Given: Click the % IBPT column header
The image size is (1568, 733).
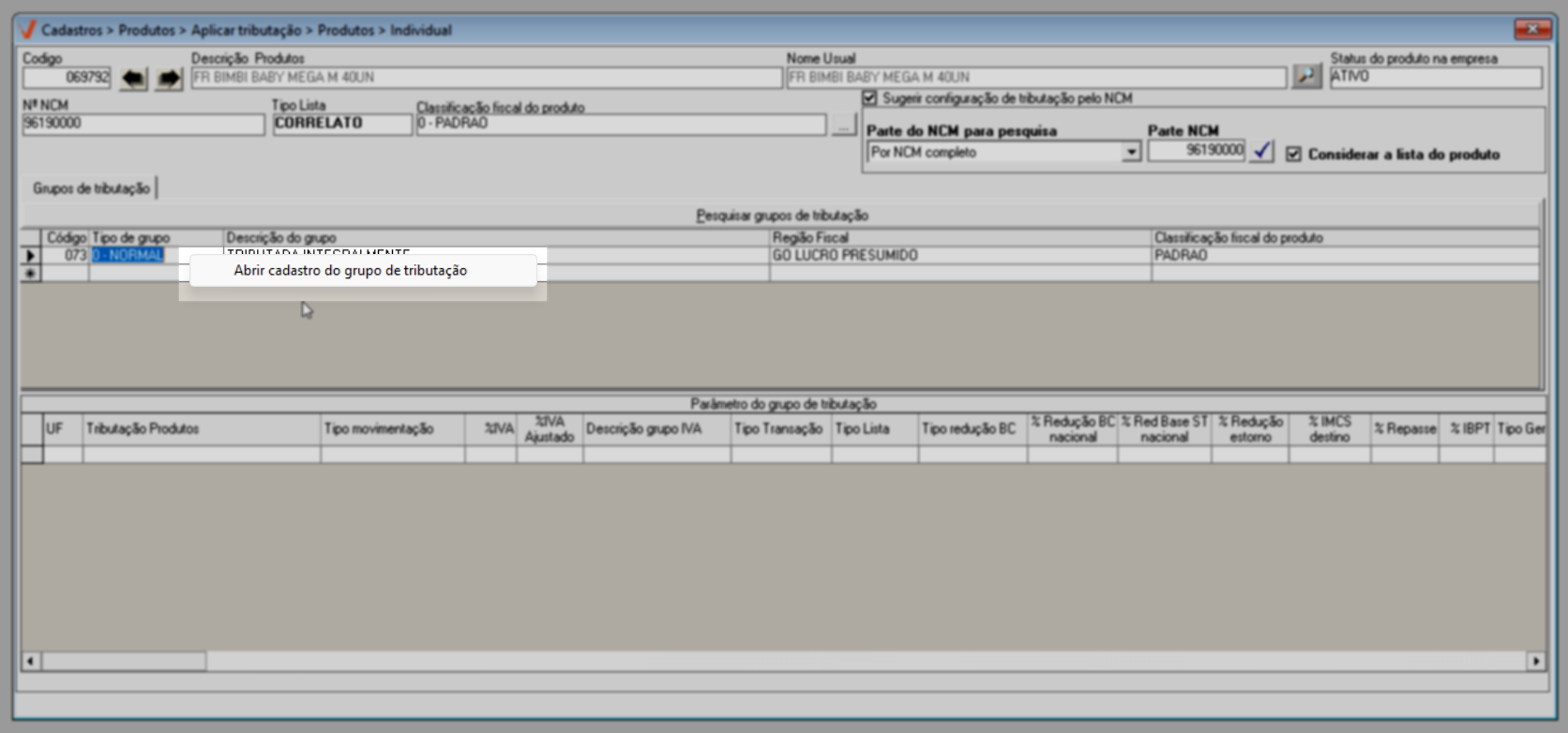Looking at the screenshot, I should point(1467,429).
